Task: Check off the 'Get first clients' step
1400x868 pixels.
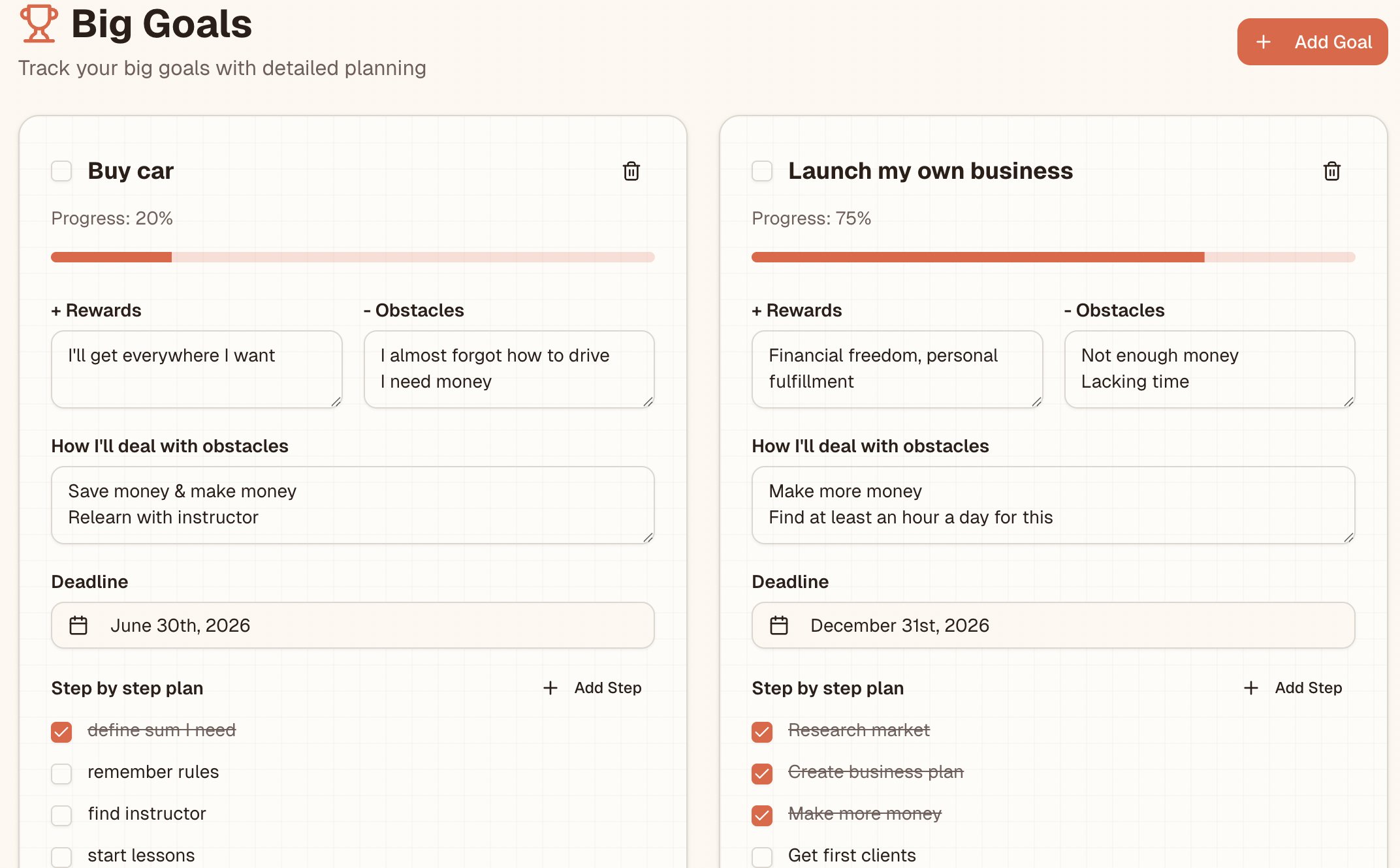Action: 762,856
